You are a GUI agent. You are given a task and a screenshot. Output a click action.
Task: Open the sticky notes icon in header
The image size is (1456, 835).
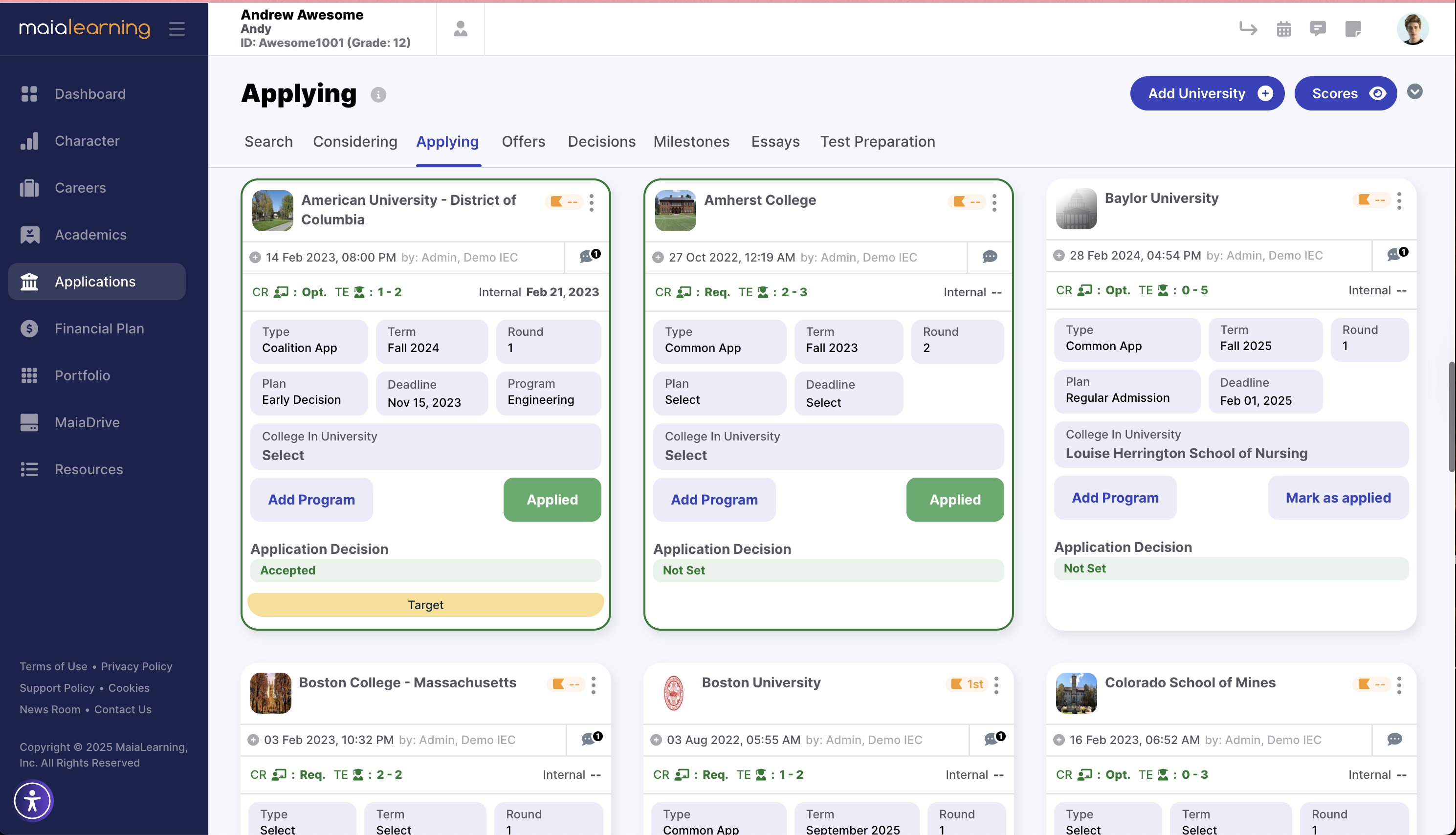(1353, 29)
